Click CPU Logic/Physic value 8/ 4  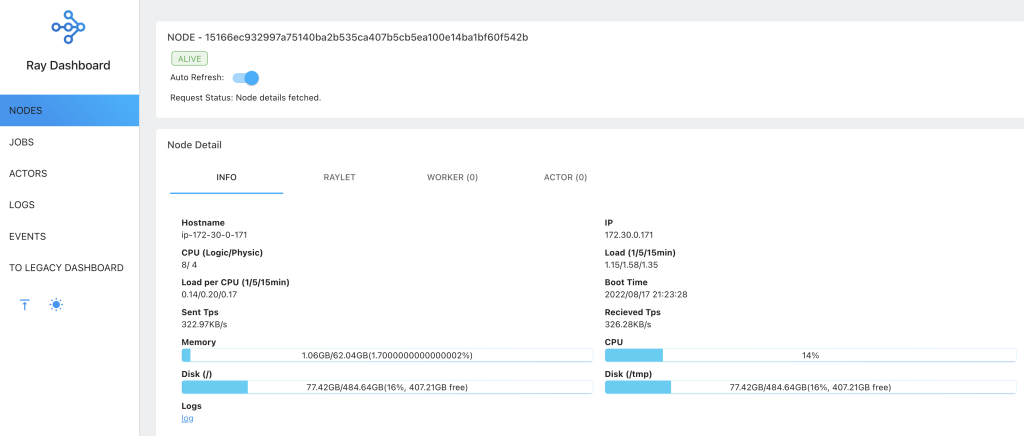[x=190, y=264]
